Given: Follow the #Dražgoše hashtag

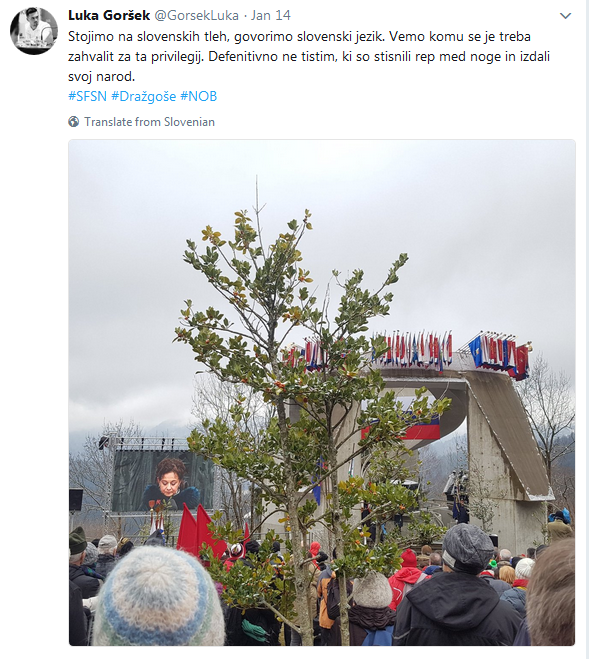Looking at the screenshot, I should [x=143, y=96].
